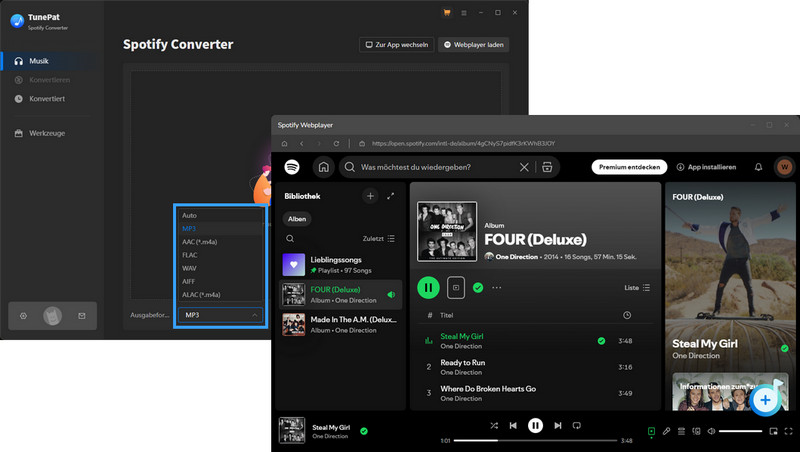
Task: Toggle repeat in player controls
Action: tap(577, 425)
